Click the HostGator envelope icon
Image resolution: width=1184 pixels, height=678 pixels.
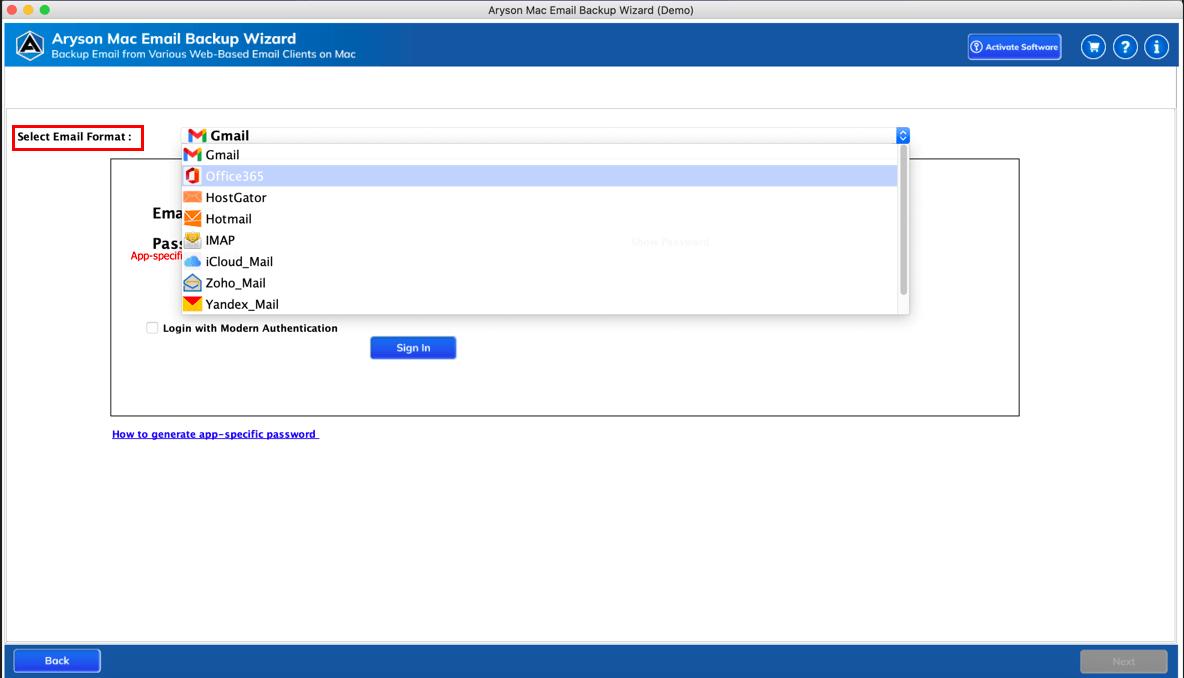(193, 197)
